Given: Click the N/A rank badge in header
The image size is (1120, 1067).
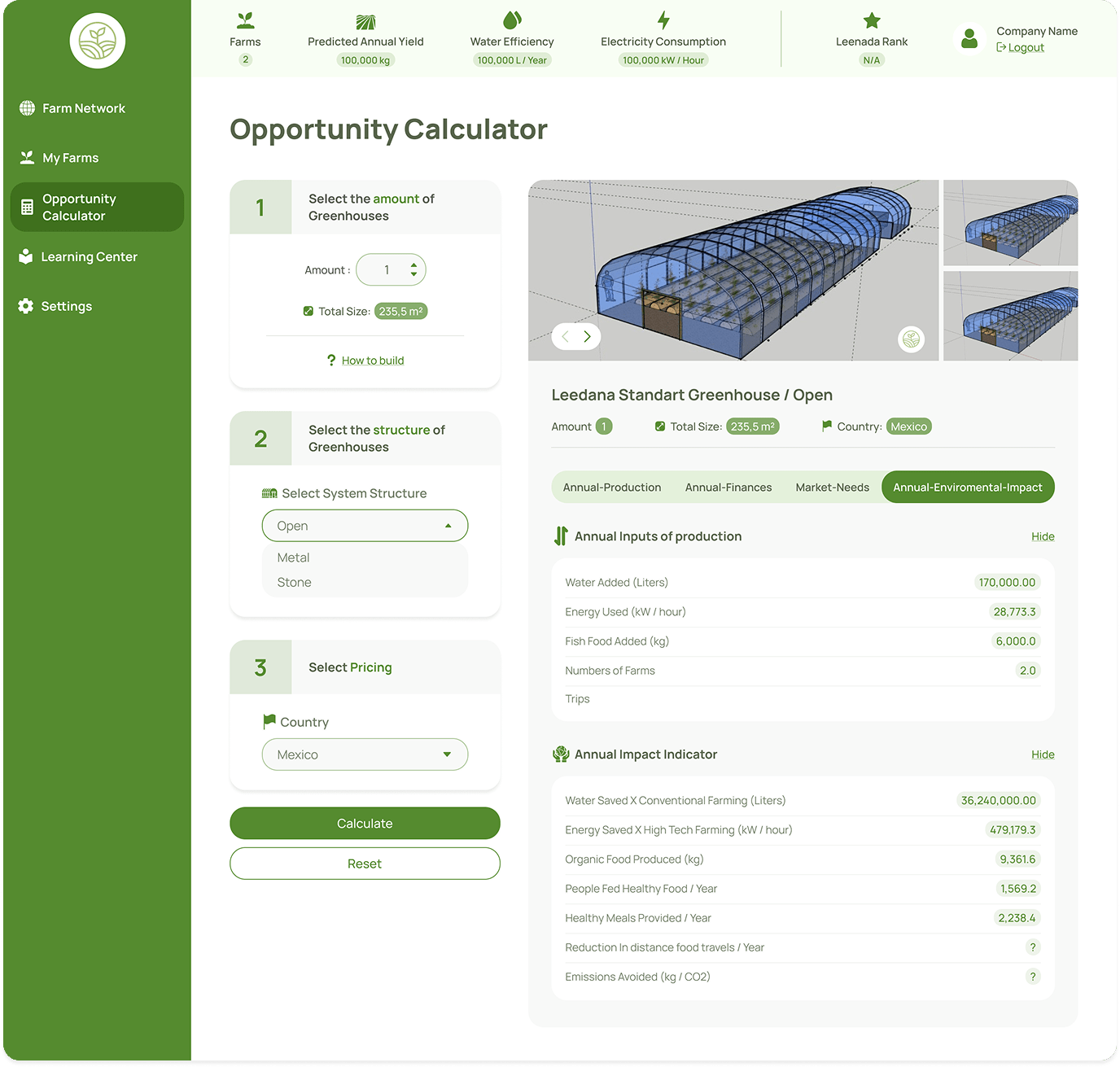Looking at the screenshot, I should point(872,60).
